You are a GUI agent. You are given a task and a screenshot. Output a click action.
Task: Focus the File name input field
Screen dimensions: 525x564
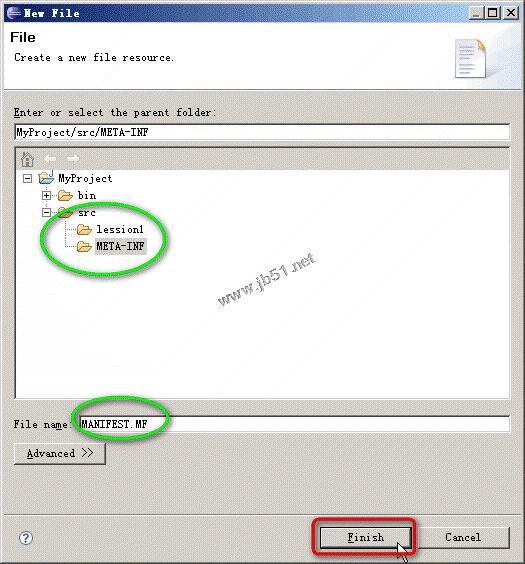click(294, 424)
